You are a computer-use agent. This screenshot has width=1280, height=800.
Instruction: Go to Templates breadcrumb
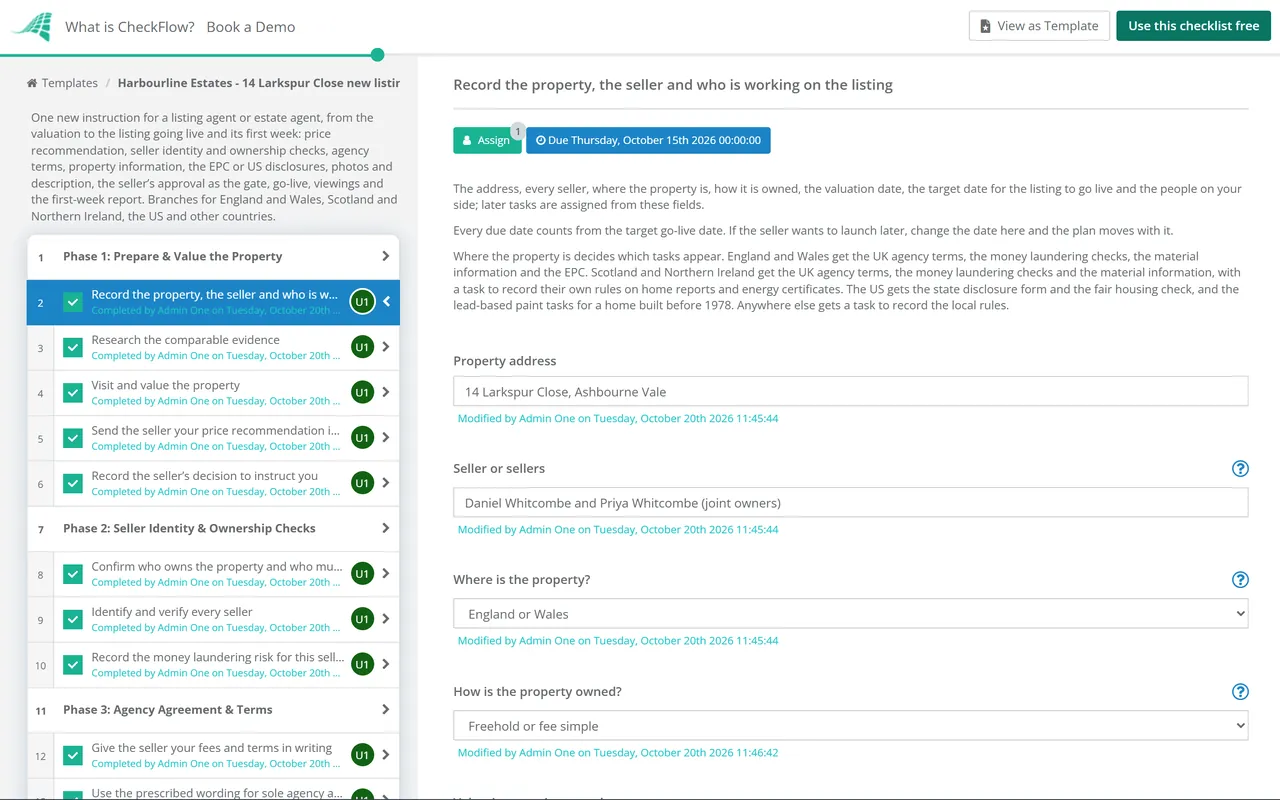coord(69,83)
